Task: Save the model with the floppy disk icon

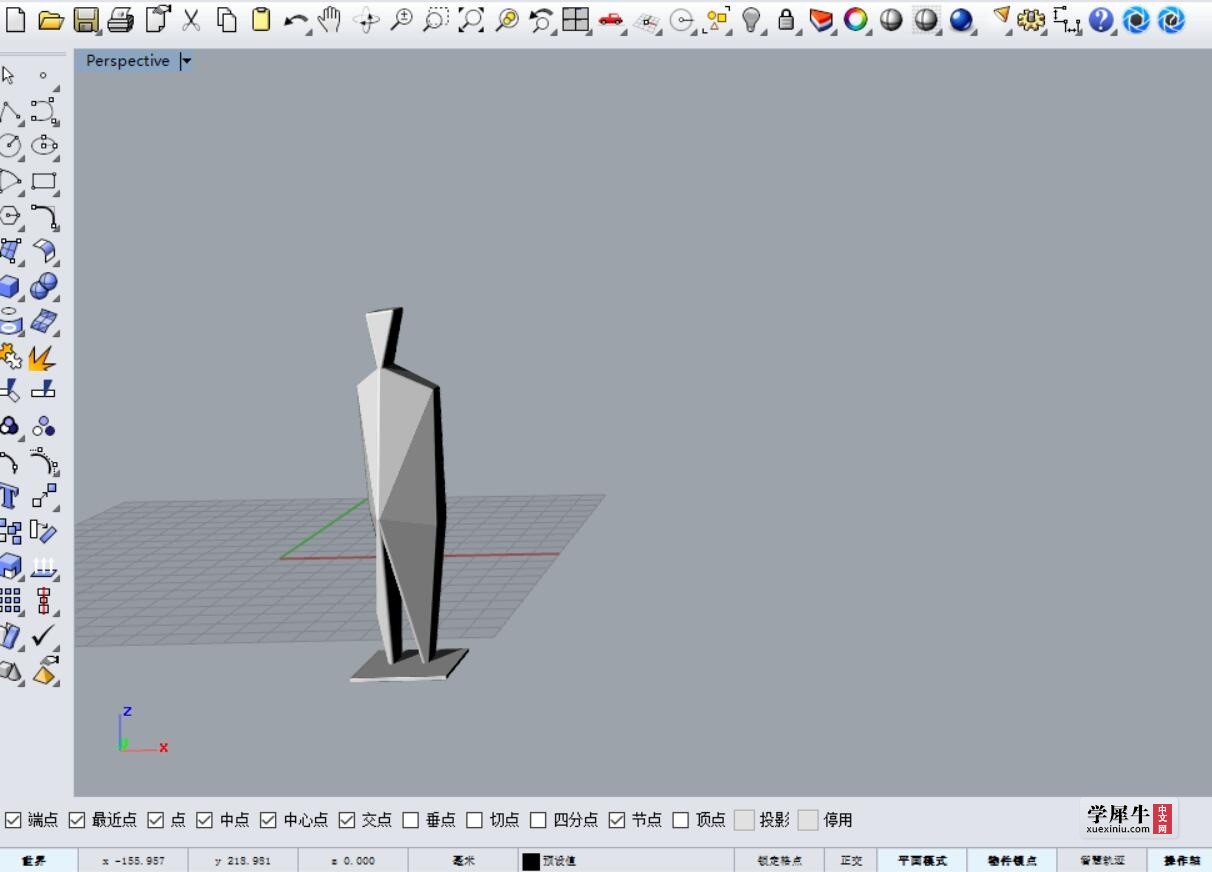Action: coord(86,19)
